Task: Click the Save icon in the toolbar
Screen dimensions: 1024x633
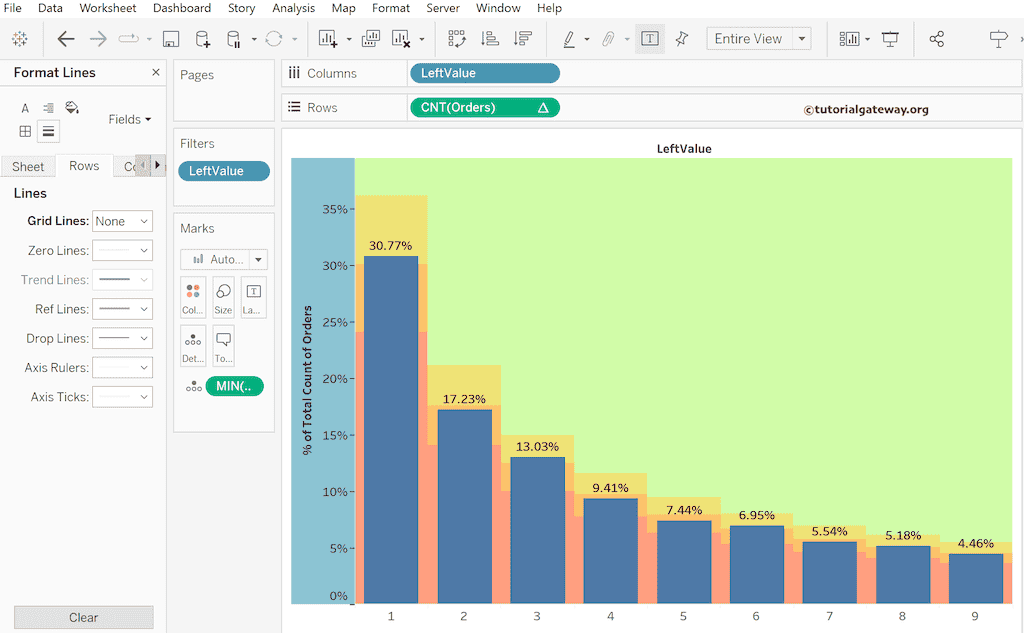Action: pos(171,39)
